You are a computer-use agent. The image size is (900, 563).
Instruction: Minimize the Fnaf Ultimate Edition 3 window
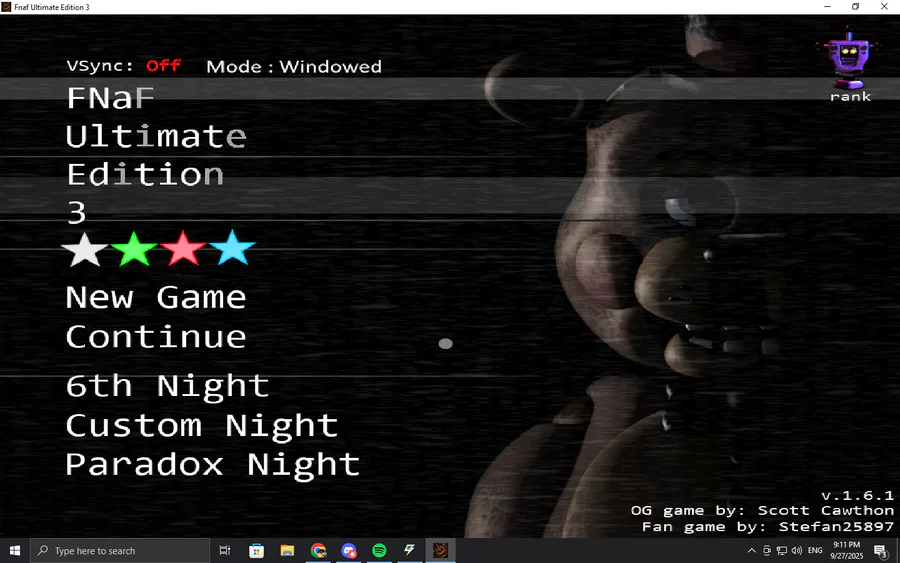tap(827, 7)
